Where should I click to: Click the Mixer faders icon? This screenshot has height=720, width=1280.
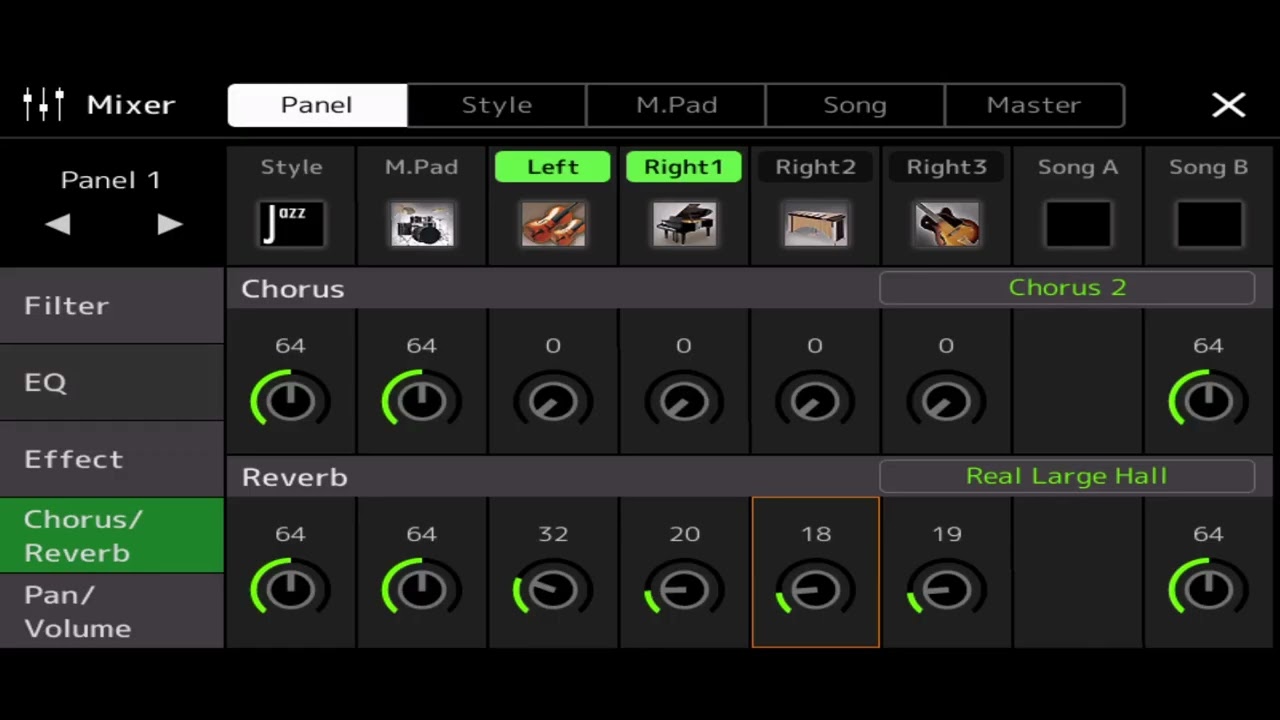pos(44,104)
